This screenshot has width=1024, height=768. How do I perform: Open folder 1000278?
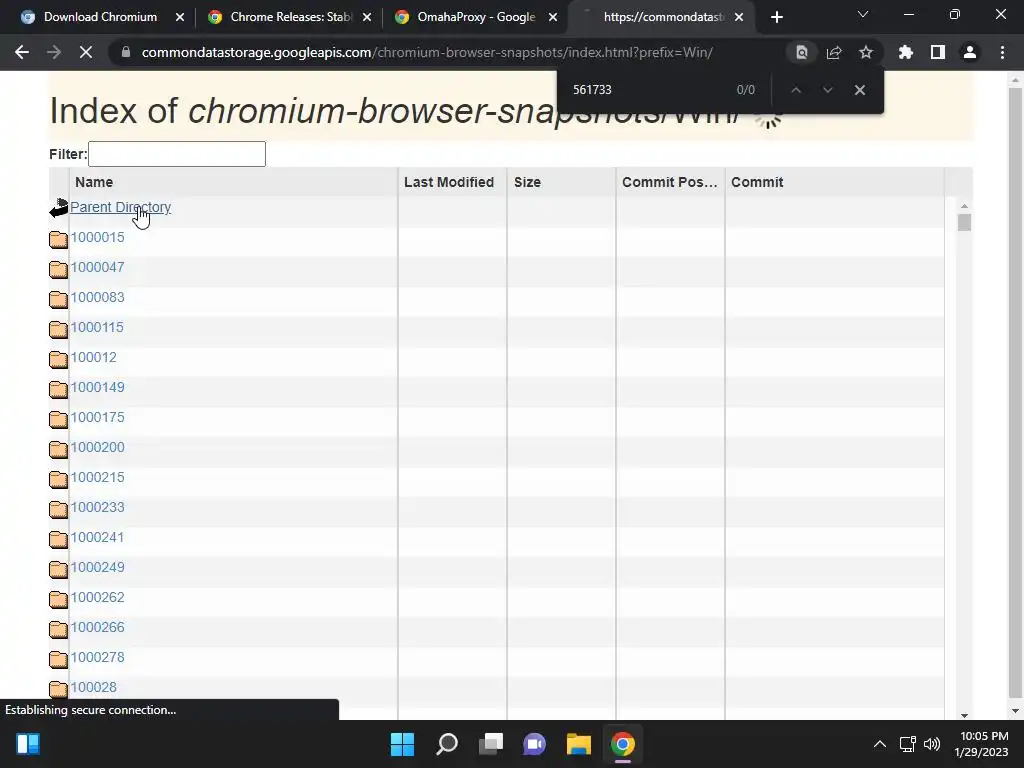(97, 658)
